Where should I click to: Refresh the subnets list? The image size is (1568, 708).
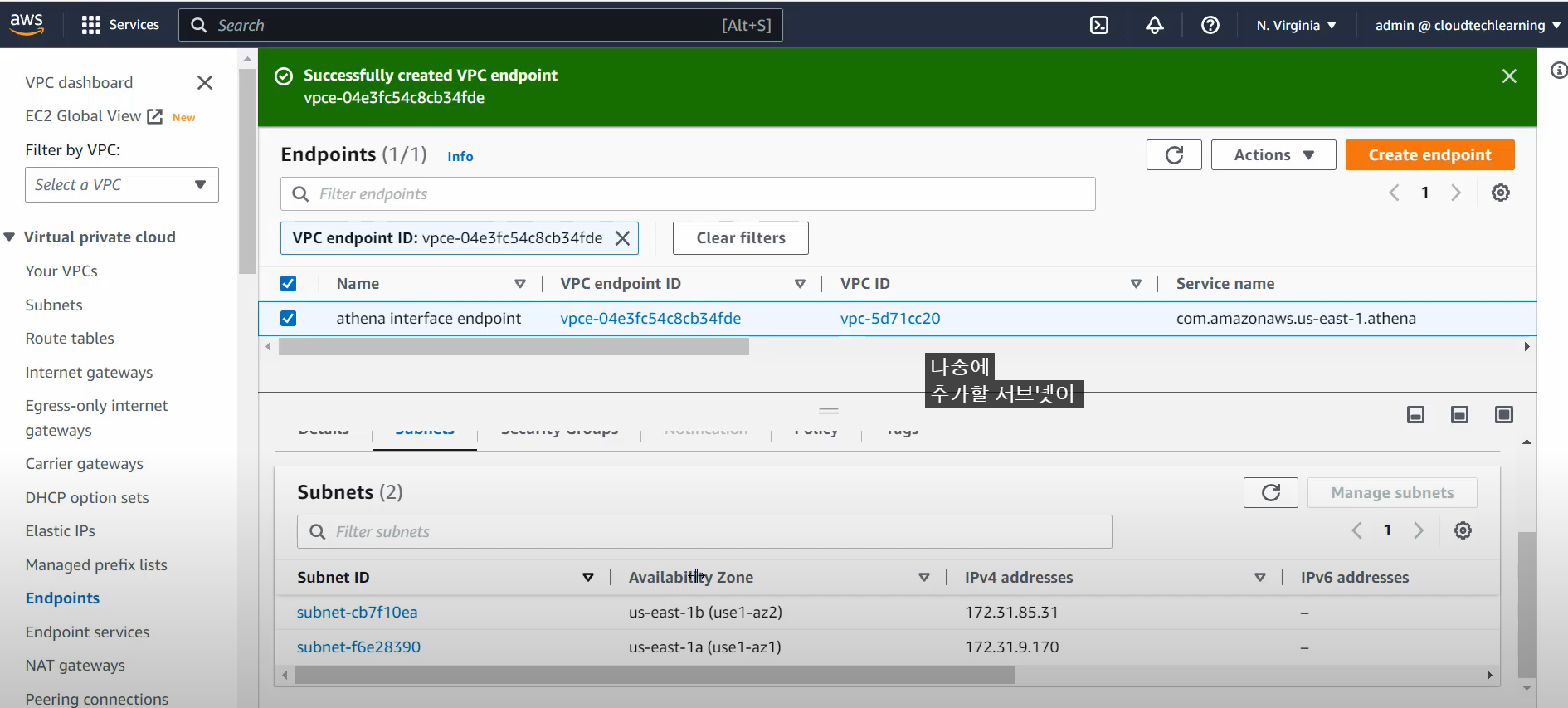pyautogui.click(x=1271, y=493)
